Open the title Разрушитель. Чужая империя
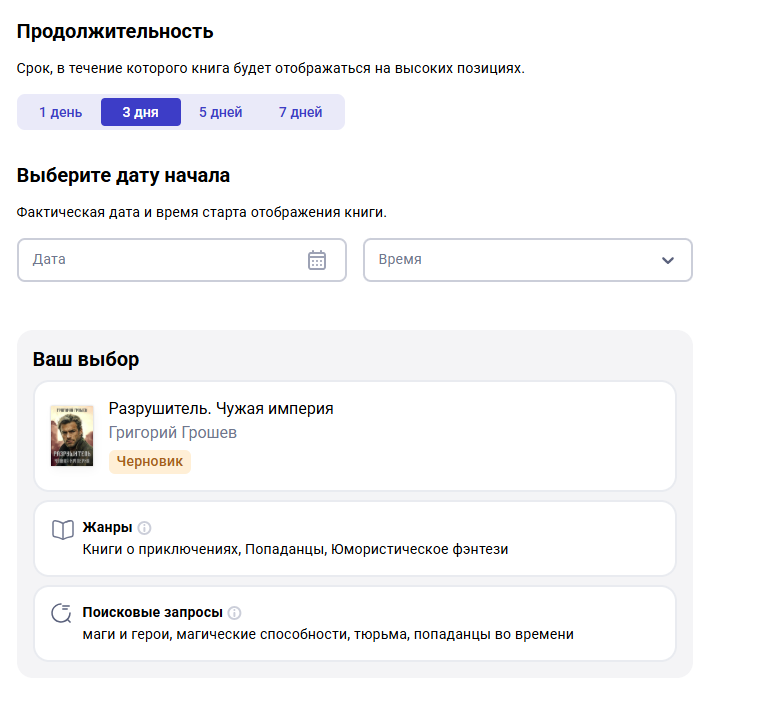This screenshot has height=709, width=777. pos(221,409)
